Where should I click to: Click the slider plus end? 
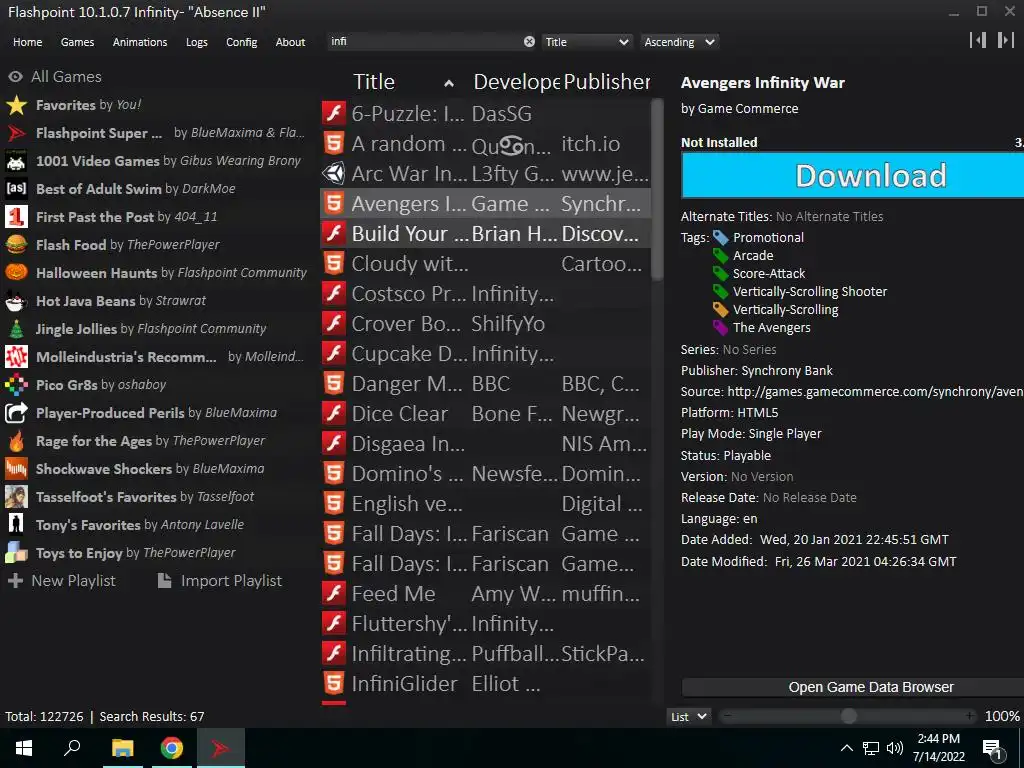click(970, 716)
